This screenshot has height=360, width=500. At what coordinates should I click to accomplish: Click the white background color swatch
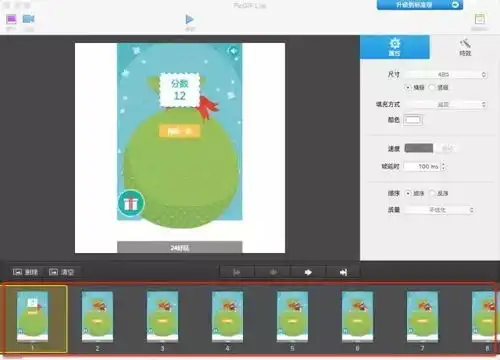tap(413, 120)
